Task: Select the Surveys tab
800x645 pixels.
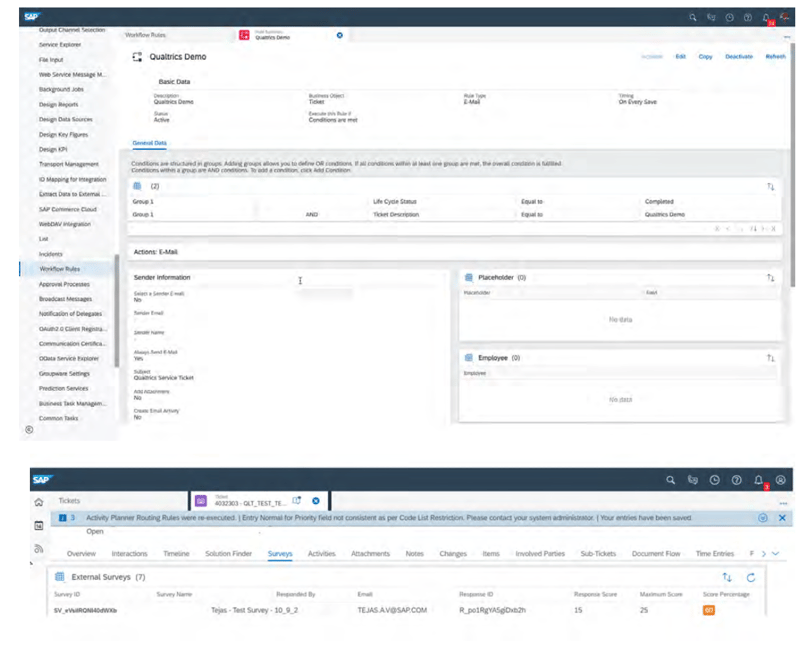Action: click(x=280, y=554)
